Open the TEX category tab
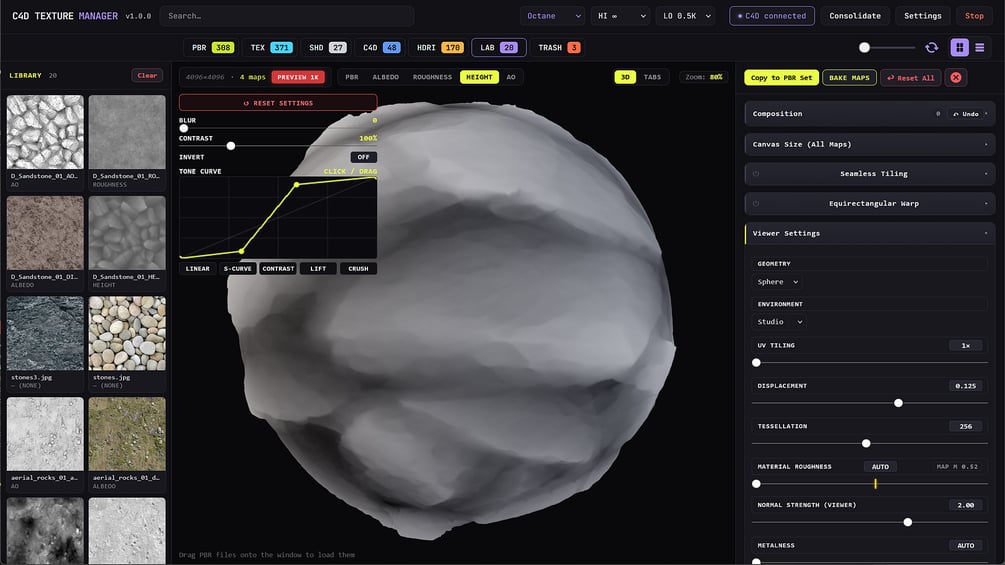Screen dimensions: 1005x565 (271, 47)
